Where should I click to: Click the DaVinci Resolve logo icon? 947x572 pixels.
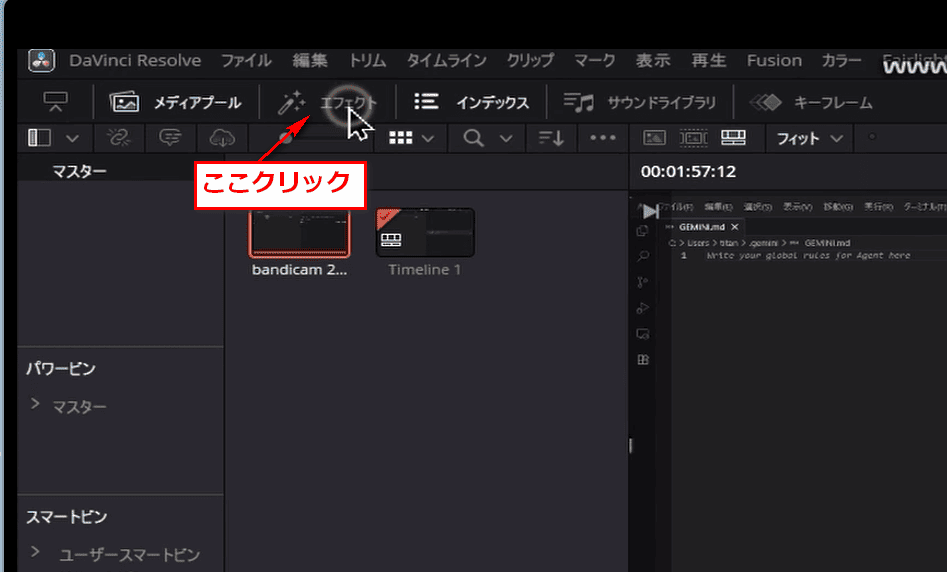pos(42,61)
